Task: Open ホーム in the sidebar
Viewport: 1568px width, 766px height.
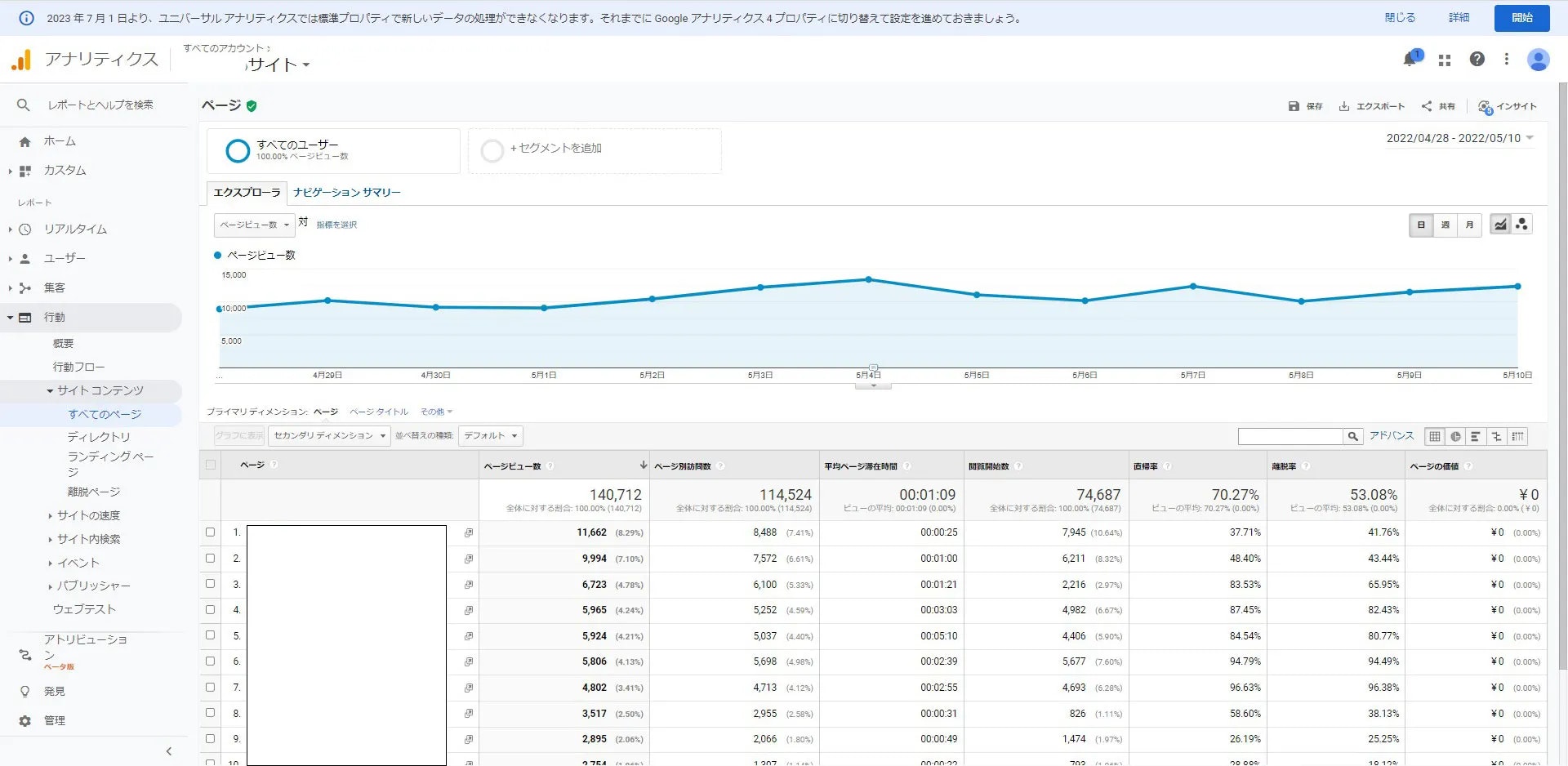Action: coord(59,141)
